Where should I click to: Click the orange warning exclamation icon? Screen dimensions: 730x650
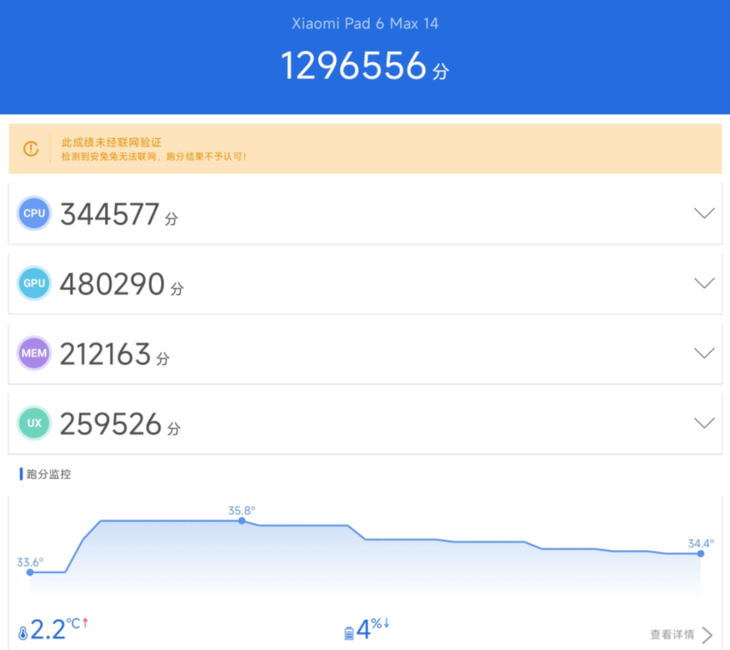(x=31, y=149)
